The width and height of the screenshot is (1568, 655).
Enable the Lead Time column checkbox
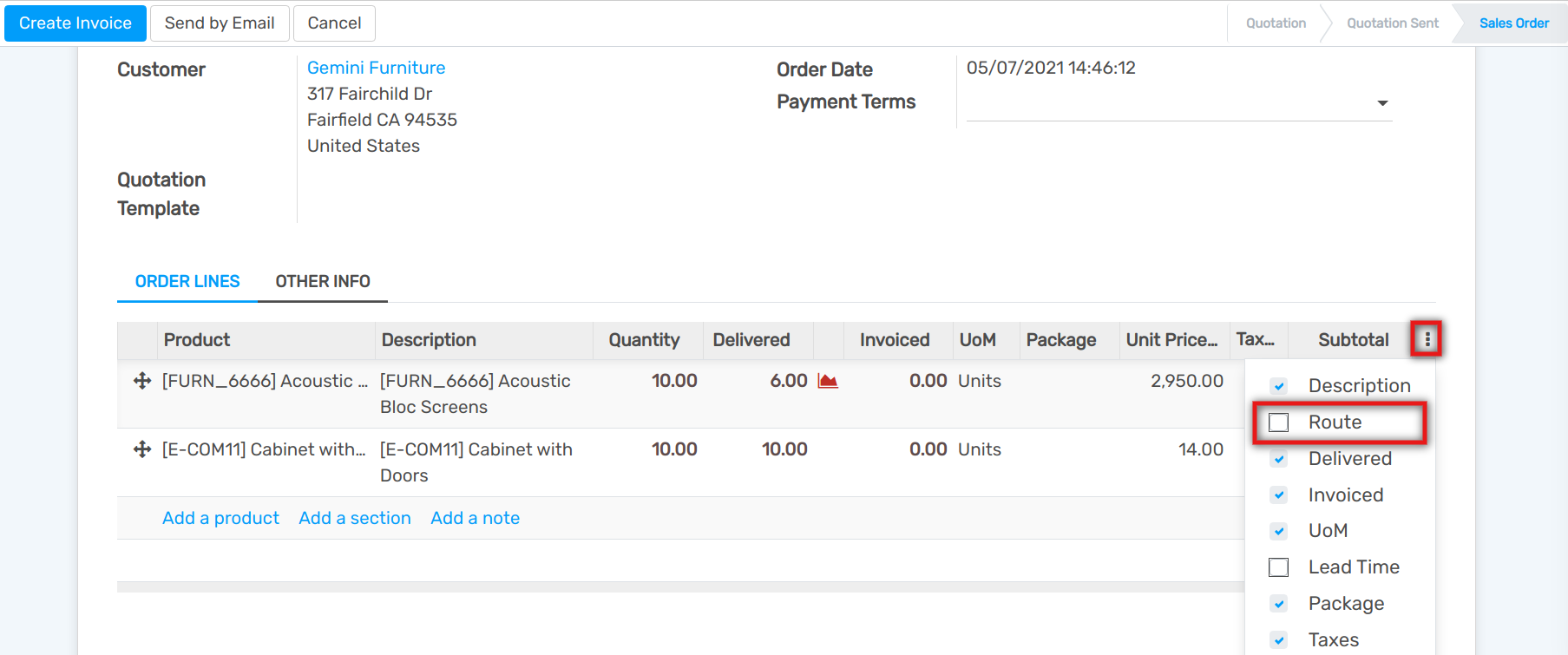1278,567
